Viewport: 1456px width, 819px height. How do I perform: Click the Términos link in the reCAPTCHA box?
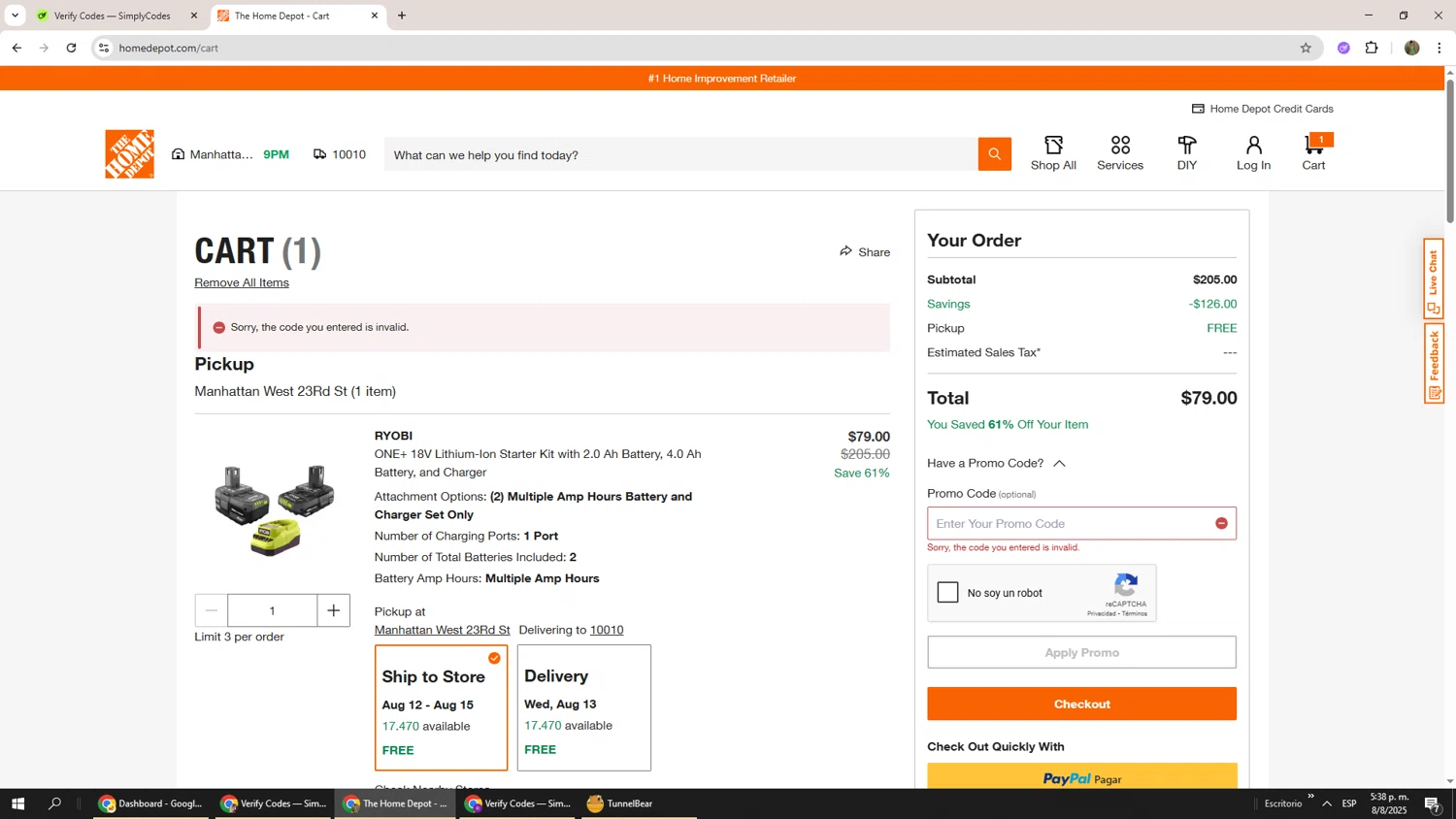[1135, 613]
